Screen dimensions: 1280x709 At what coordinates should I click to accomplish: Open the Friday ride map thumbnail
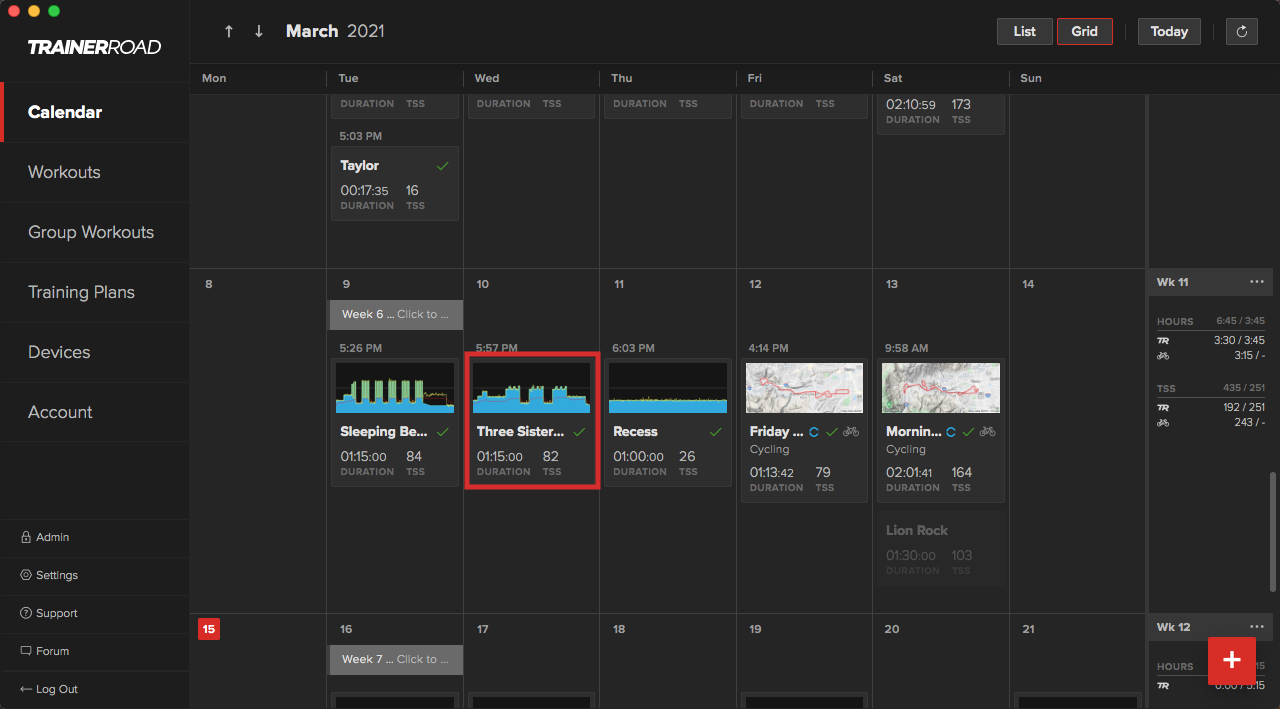[804, 388]
